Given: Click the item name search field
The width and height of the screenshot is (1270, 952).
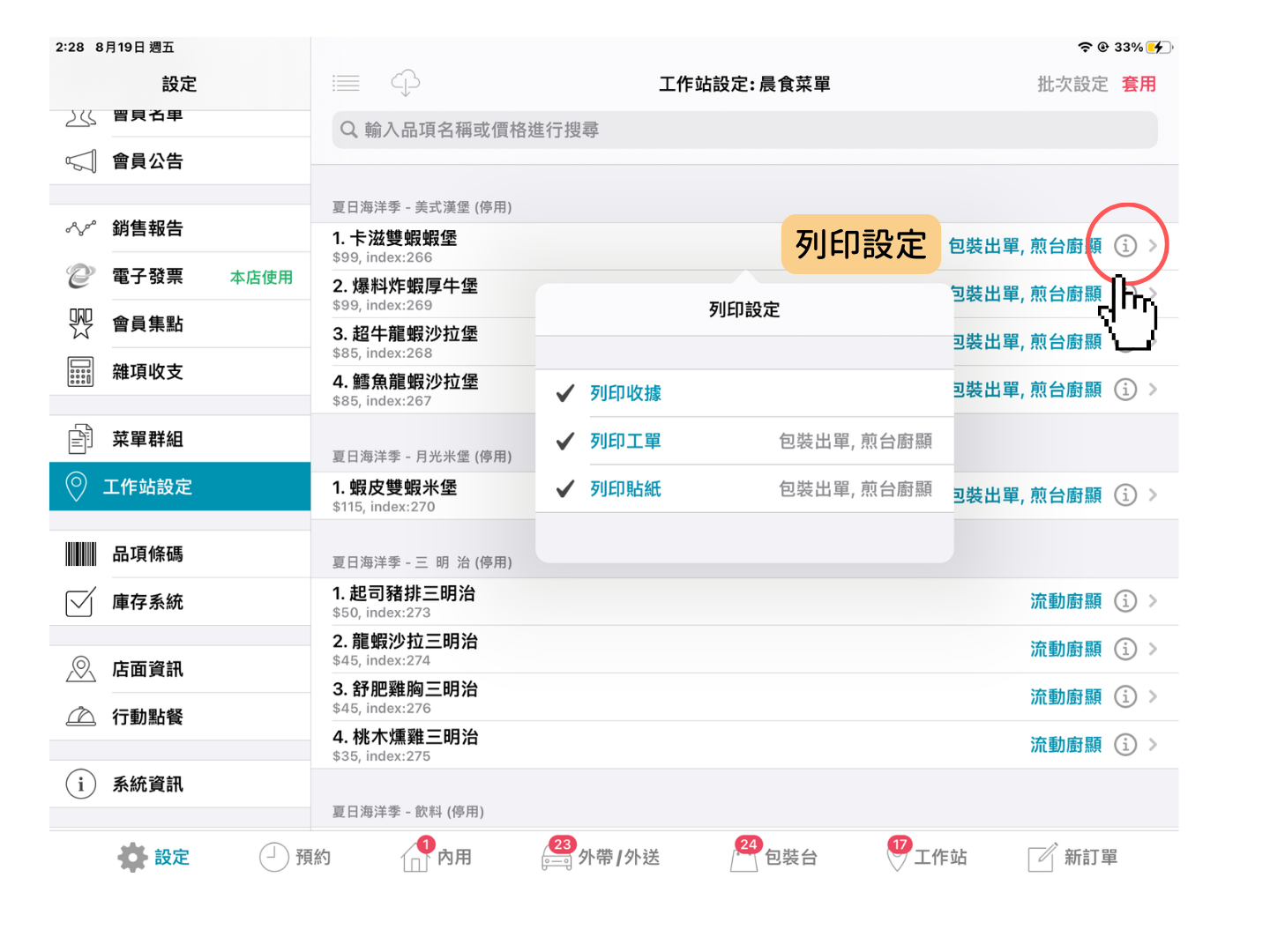Looking at the screenshot, I should click(x=743, y=130).
